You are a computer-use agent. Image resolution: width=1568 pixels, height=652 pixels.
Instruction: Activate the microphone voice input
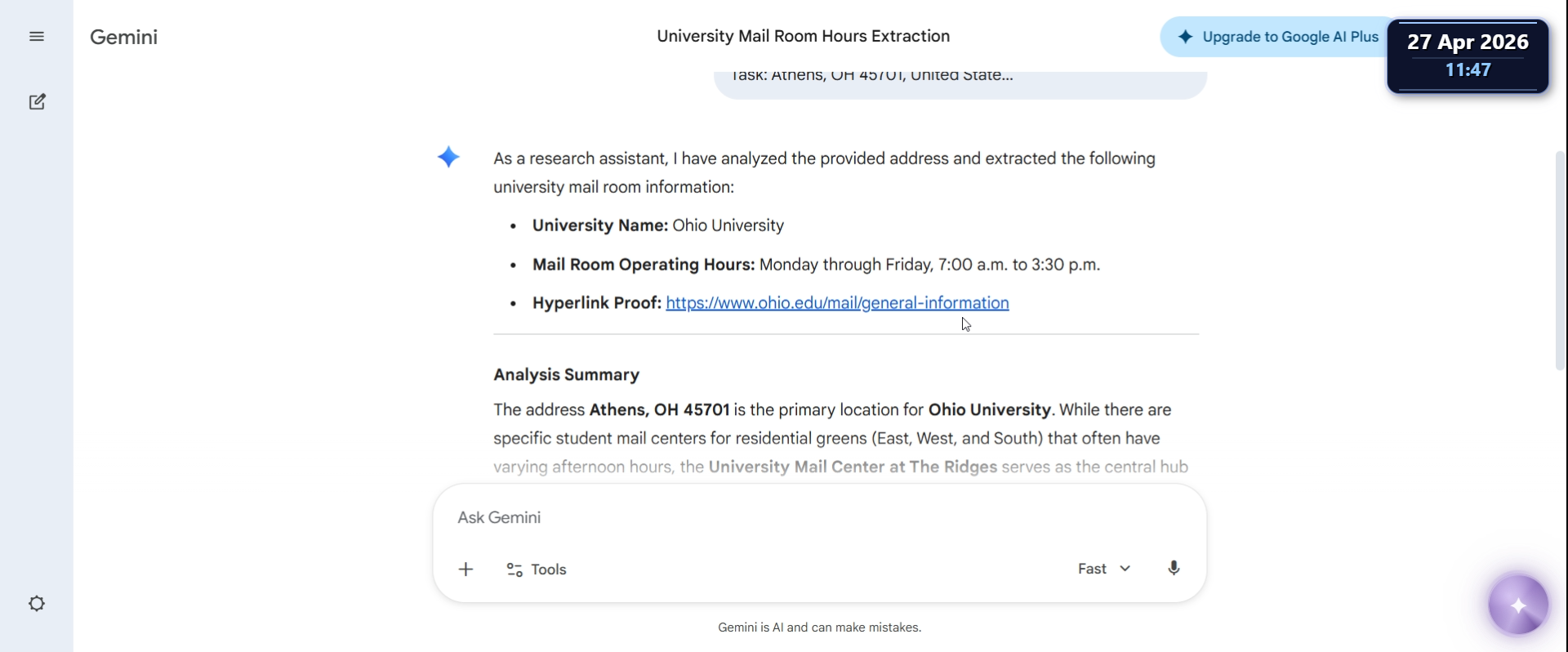[x=1174, y=569]
